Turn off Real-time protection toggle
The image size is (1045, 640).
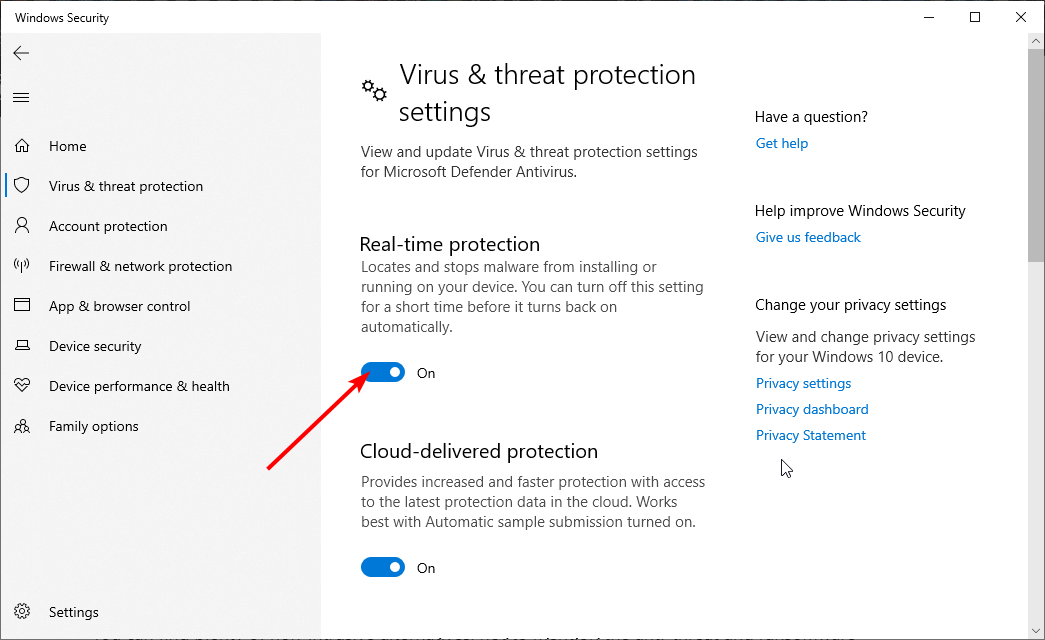pyautogui.click(x=383, y=372)
